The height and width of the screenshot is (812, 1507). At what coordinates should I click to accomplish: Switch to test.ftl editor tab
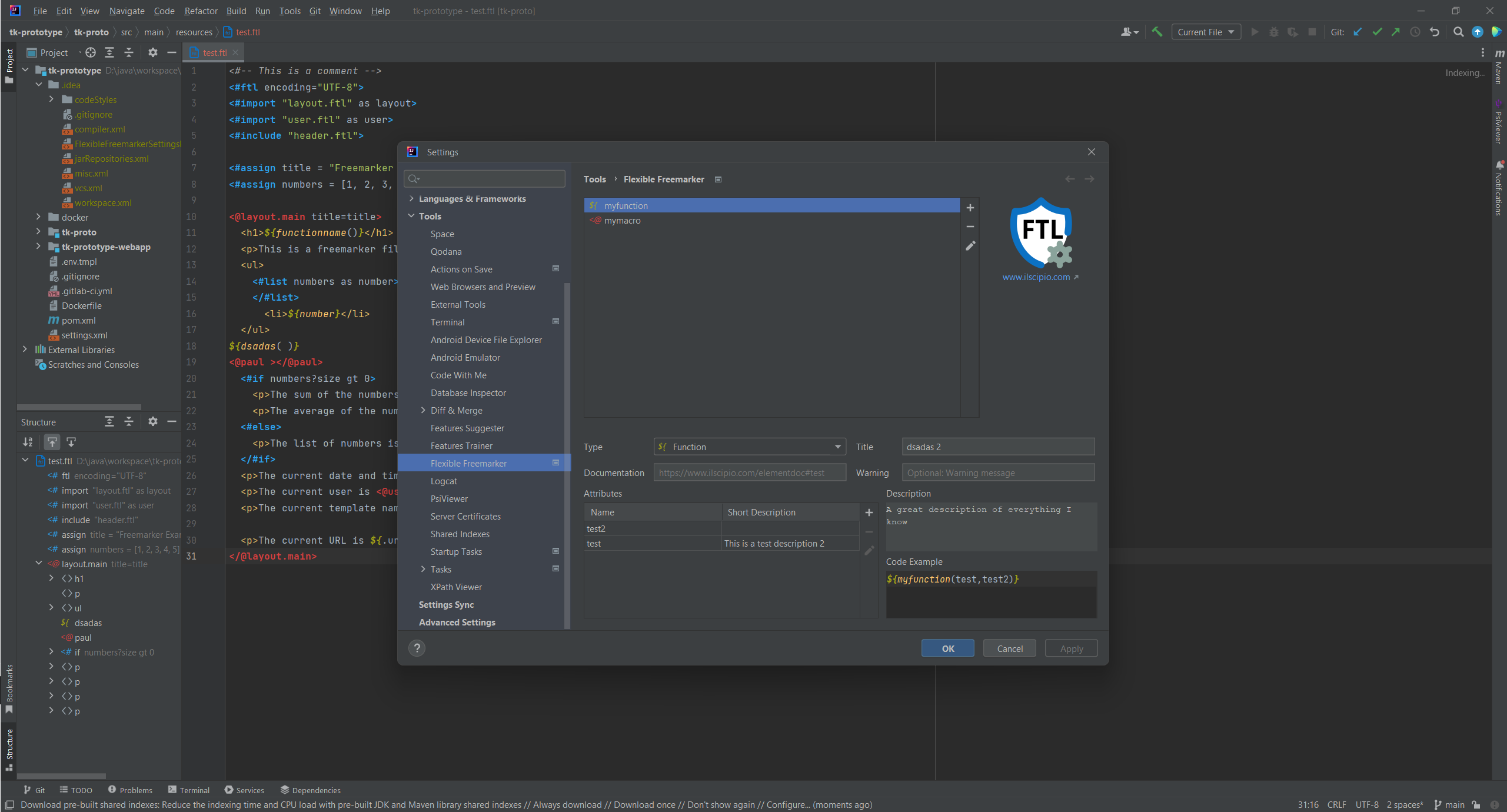click(214, 52)
